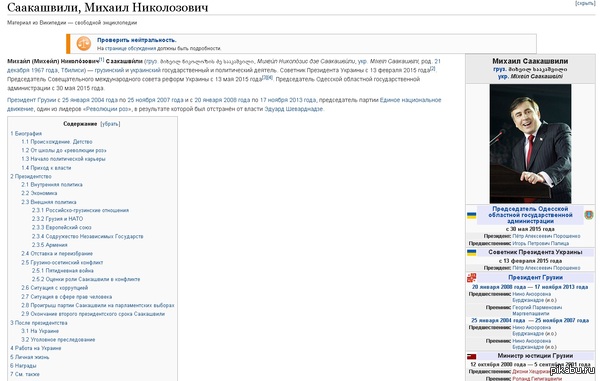Open section 3.1 На Украине
This screenshot has height=381, width=600.
point(40,331)
